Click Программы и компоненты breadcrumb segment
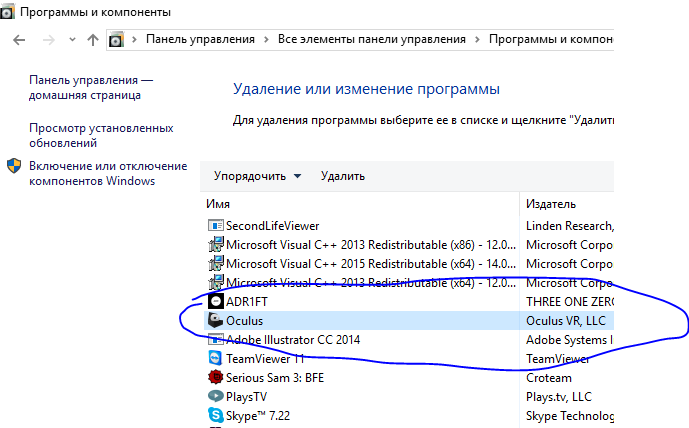 (551, 39)
